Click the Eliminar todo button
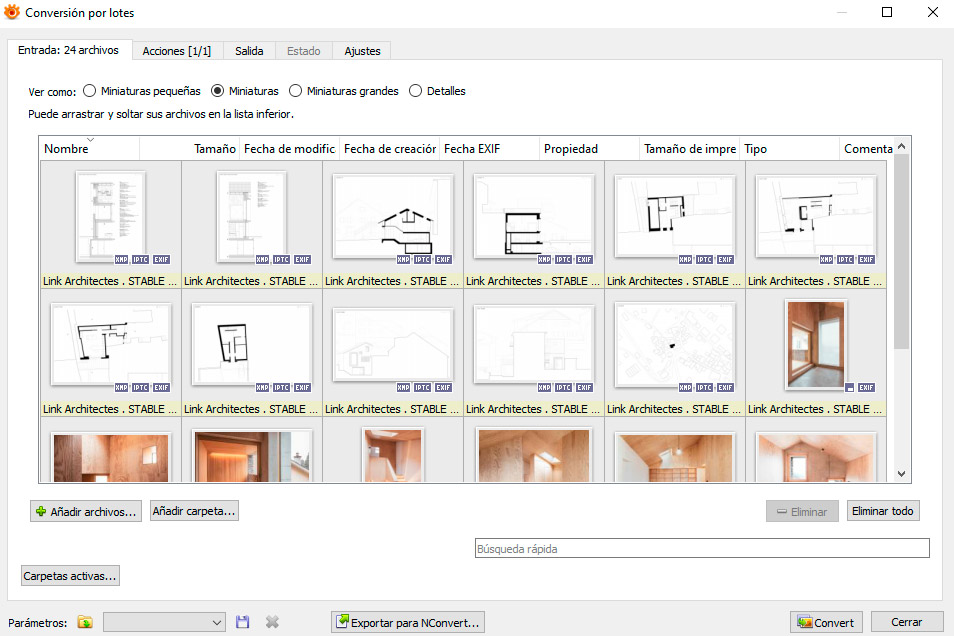The width and height of the screenshot is (954, 636). click(882, 511)
